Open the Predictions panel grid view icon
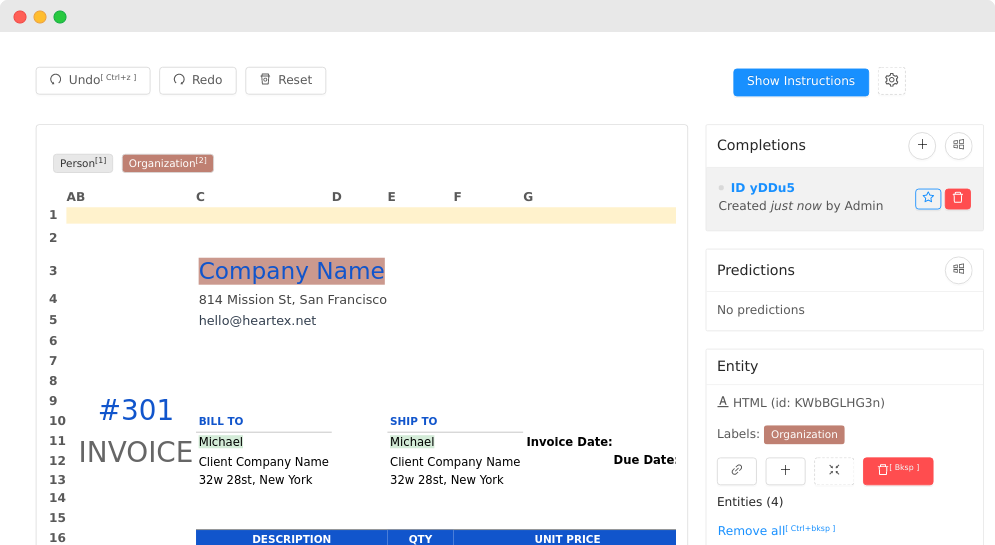 [x=958, y=270]
